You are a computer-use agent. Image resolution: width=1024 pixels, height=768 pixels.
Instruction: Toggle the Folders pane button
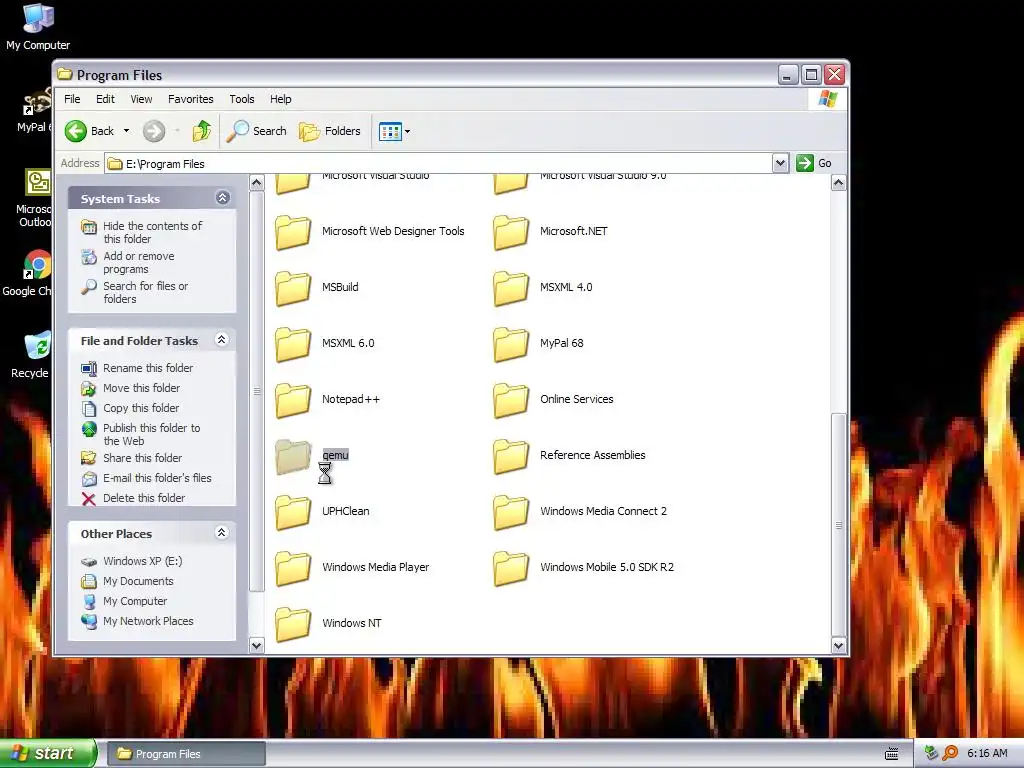pyautogui.click(x=330, y=131)
